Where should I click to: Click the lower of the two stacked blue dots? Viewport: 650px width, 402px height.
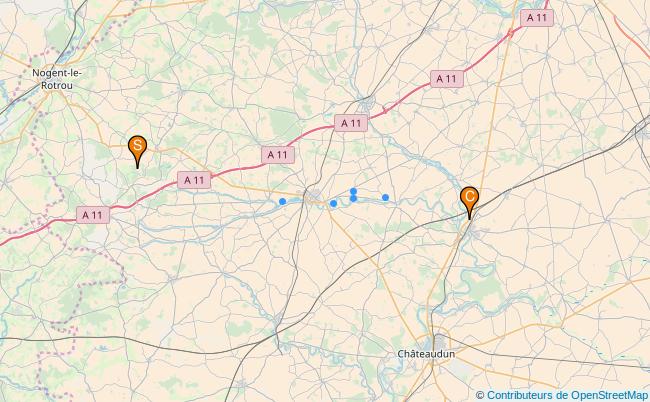[x=353, y=199]
